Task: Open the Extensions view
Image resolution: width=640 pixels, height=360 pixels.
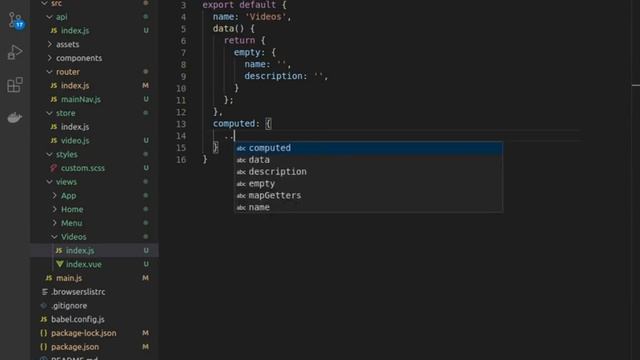Action: (x=15, y=85)
